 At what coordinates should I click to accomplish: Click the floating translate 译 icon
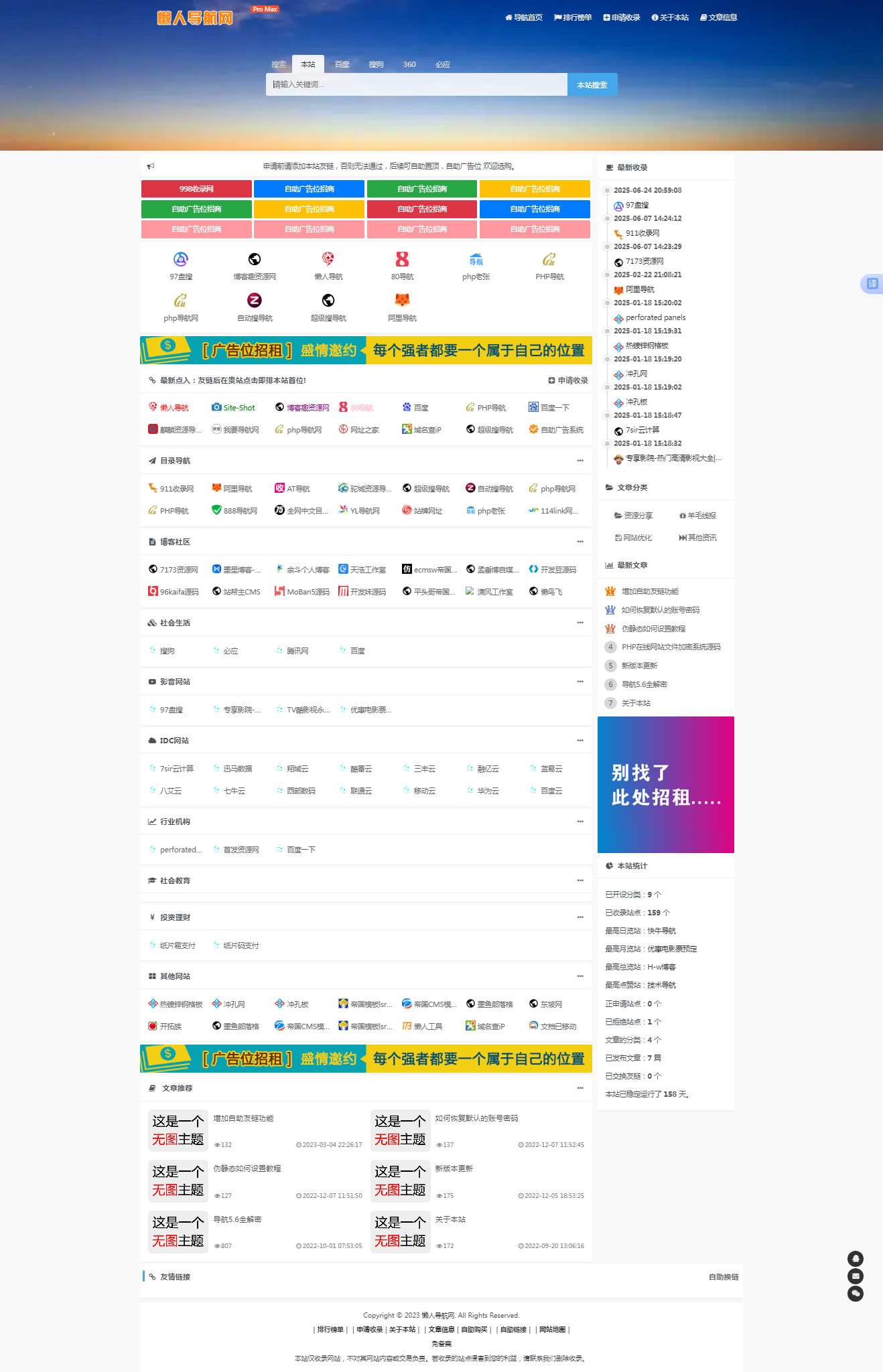872,284
